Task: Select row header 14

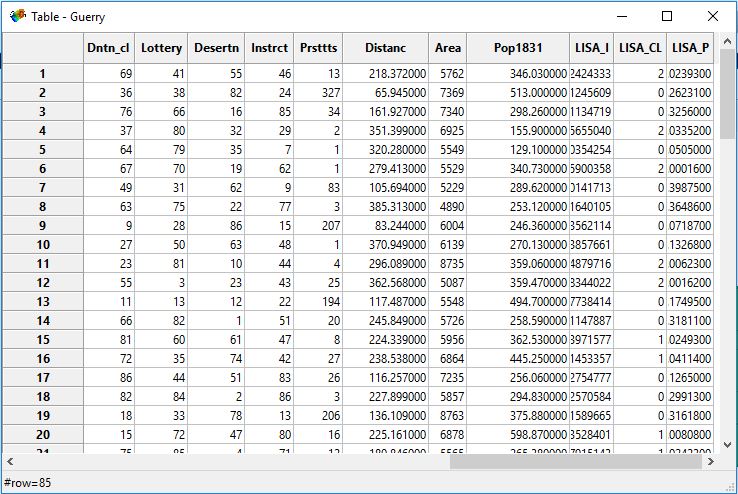Action: pos(43,321)
